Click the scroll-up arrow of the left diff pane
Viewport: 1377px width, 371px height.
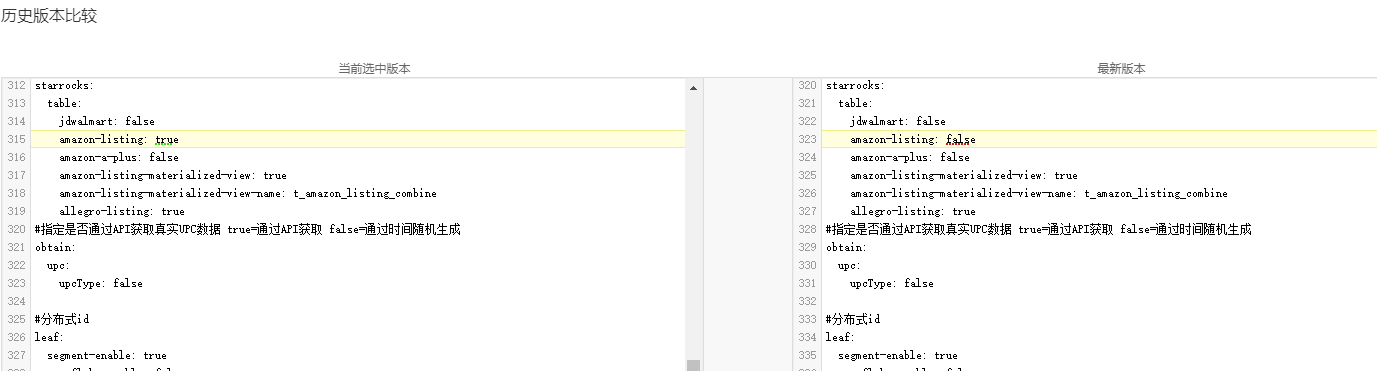click(x=693, y=87)
